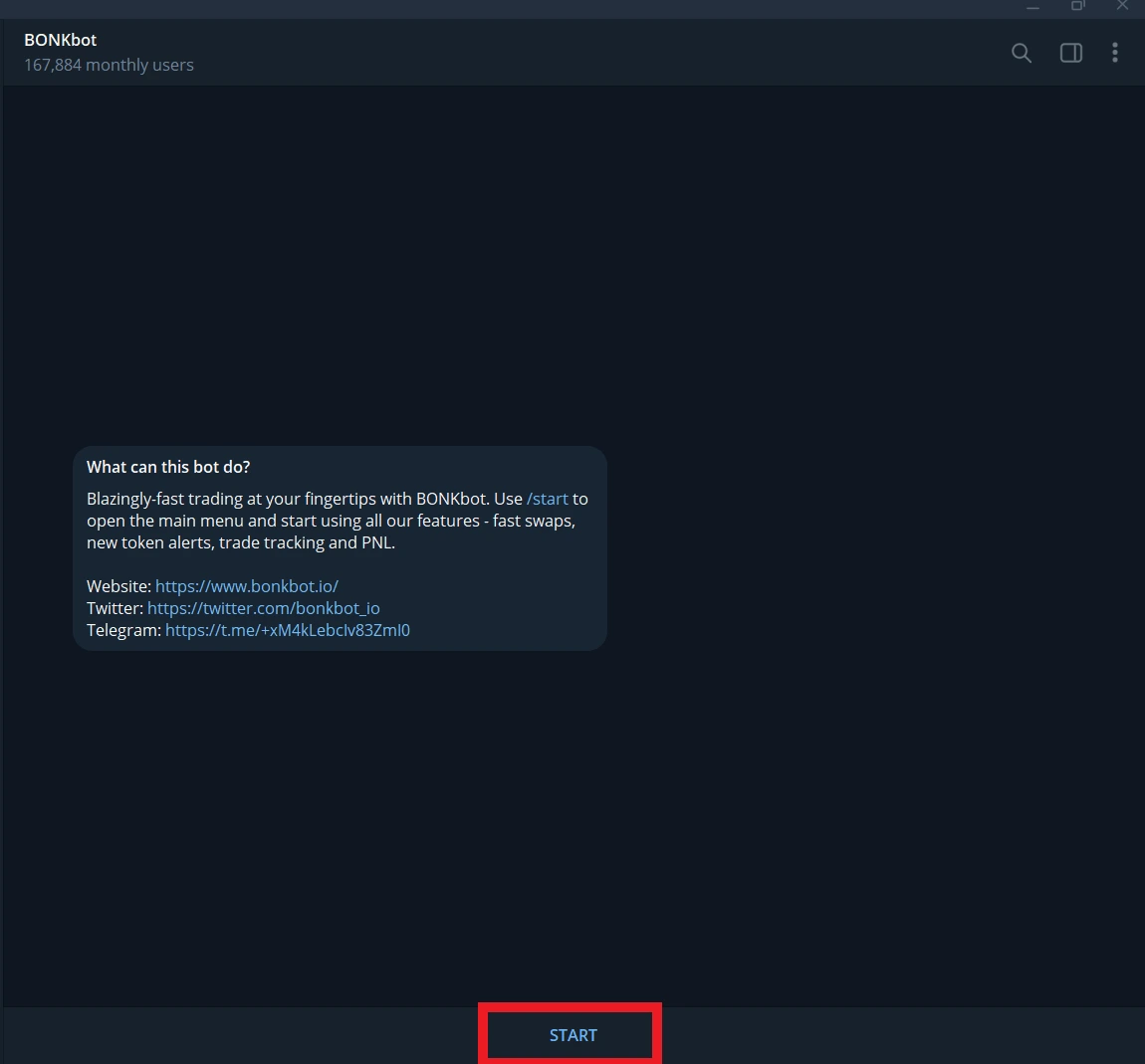The image size is (1145, 1064).
Task: Click the "What can this bot do?" heading
Action: (168, 467)
